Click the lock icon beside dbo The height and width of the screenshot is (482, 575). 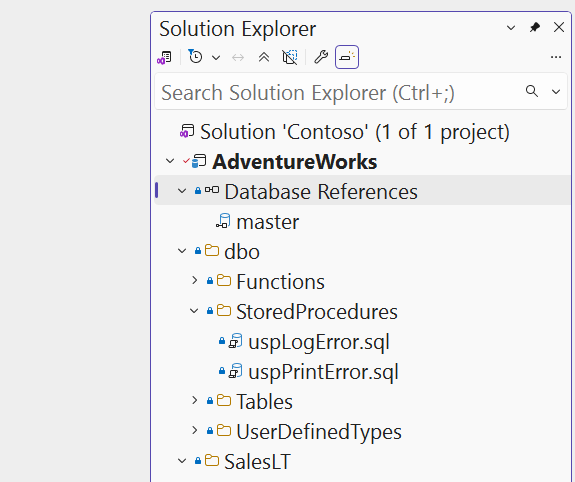pos(198,251)
